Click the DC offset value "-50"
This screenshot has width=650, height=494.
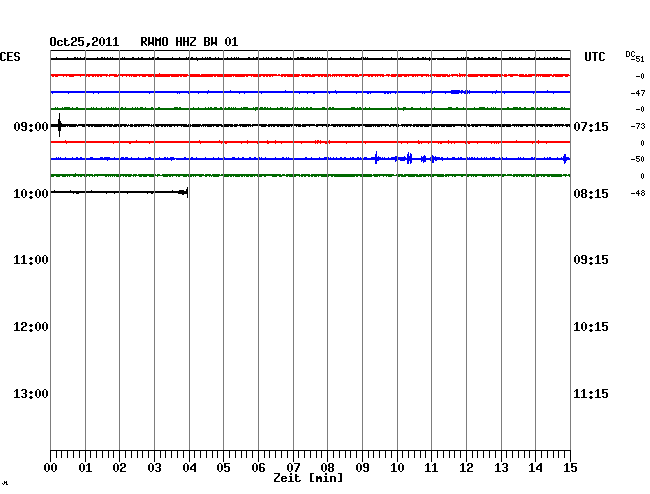[638, 159]
